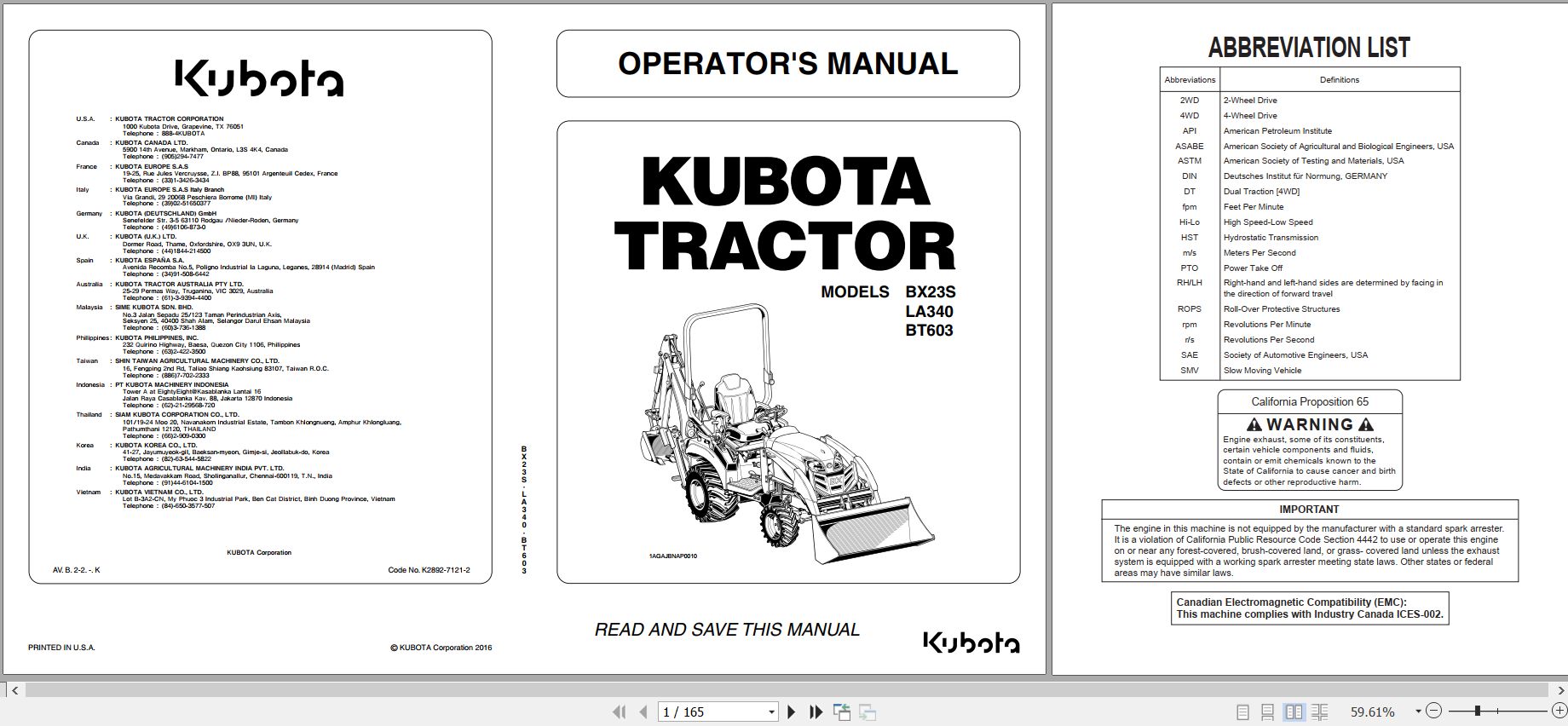The width and height of the screenshot is (1568, 726).
Task: Go to the next page
Action: [791, 712]
